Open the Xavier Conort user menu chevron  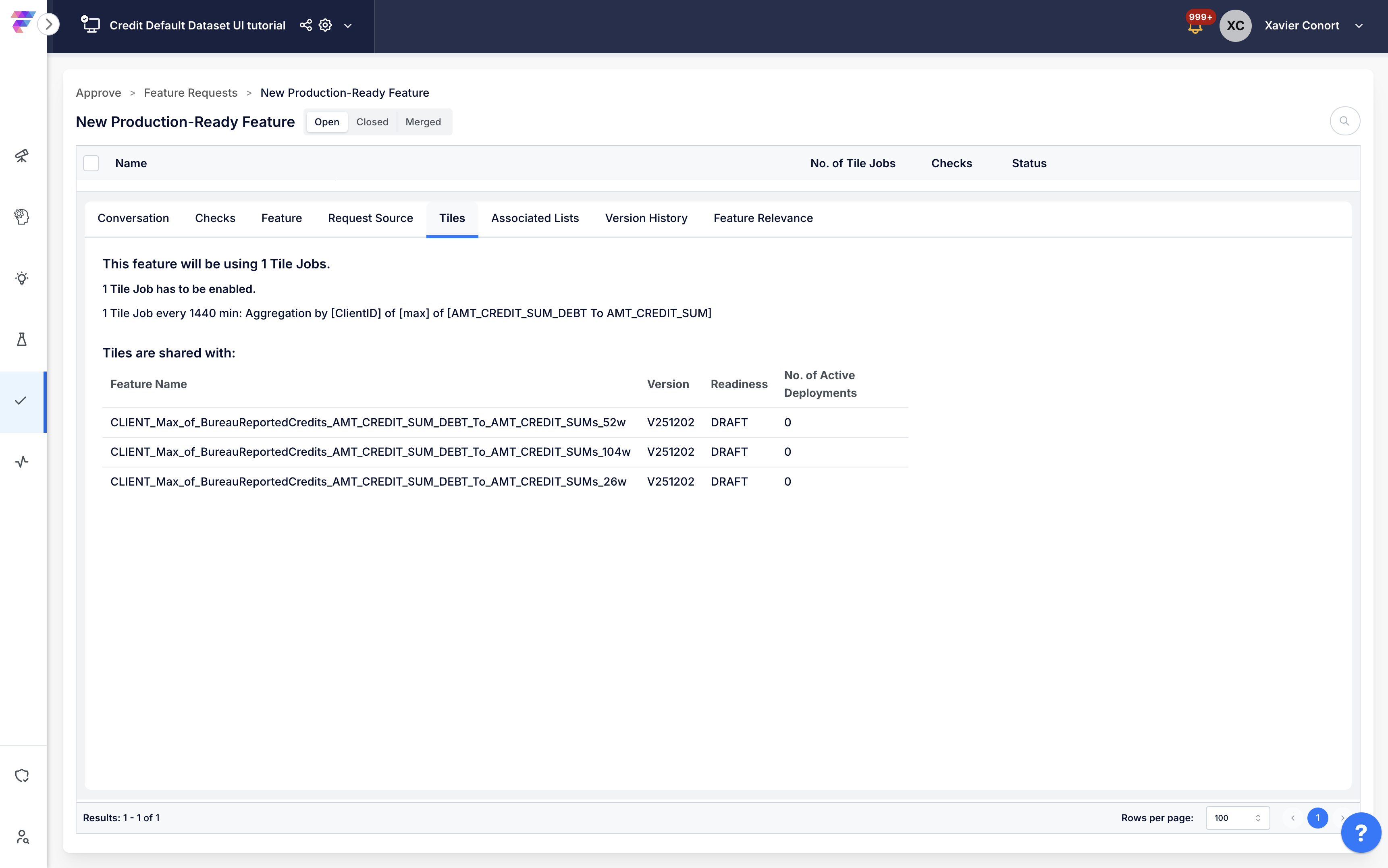(x=1359, y=26)
